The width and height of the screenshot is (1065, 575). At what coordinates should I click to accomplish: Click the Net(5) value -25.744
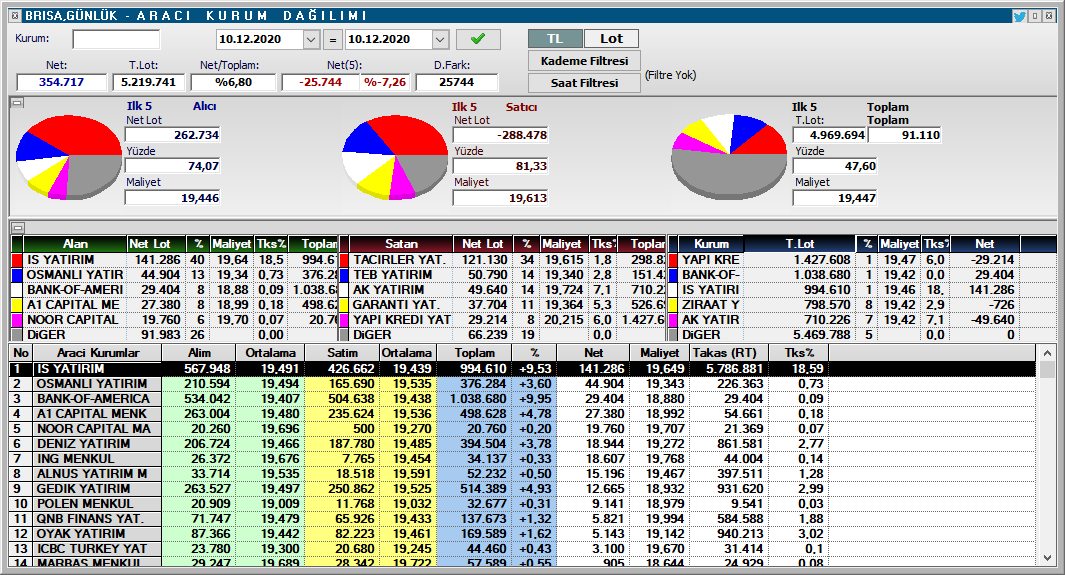tap(321, 82)
